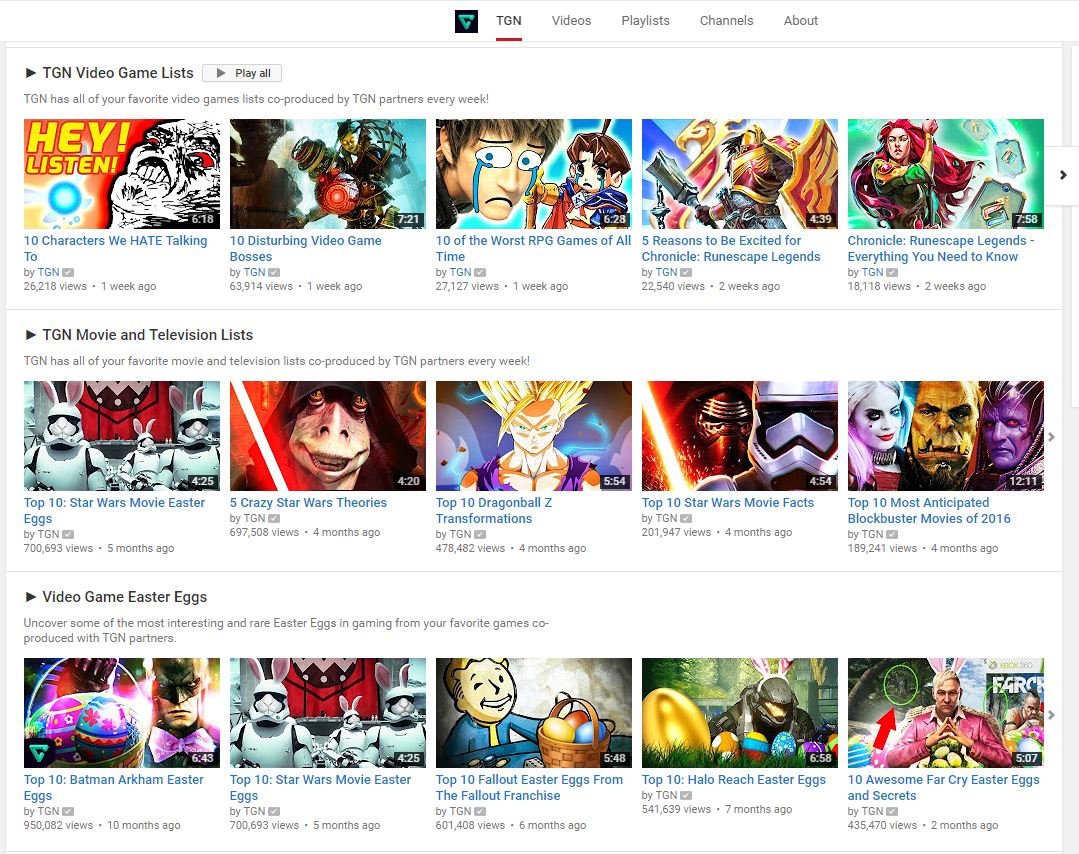Image resolution: width=1079 pixels, height=854 pixels.
Task: Click title link 10 Characters We HATE Talking To
Action: (x=116, y=248)
